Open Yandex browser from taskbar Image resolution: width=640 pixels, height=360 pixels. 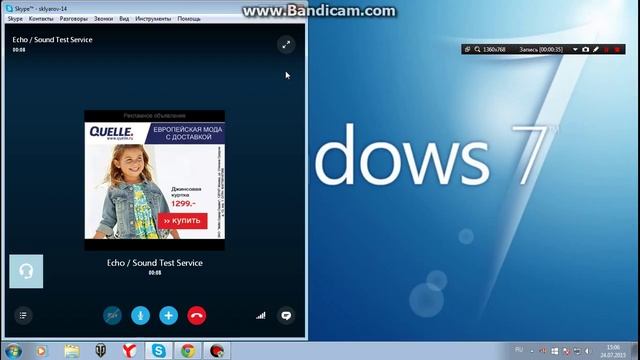coord(129,351)
